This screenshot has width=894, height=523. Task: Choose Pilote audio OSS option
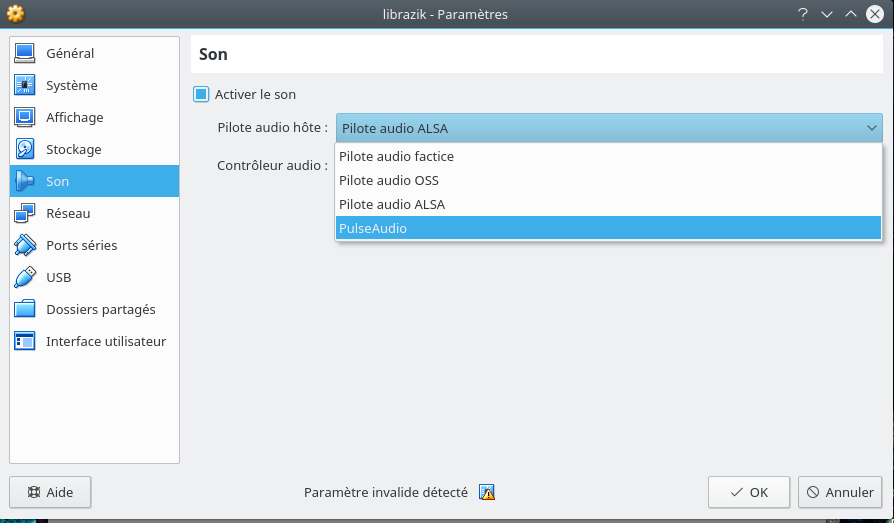[x=608, y=180]
